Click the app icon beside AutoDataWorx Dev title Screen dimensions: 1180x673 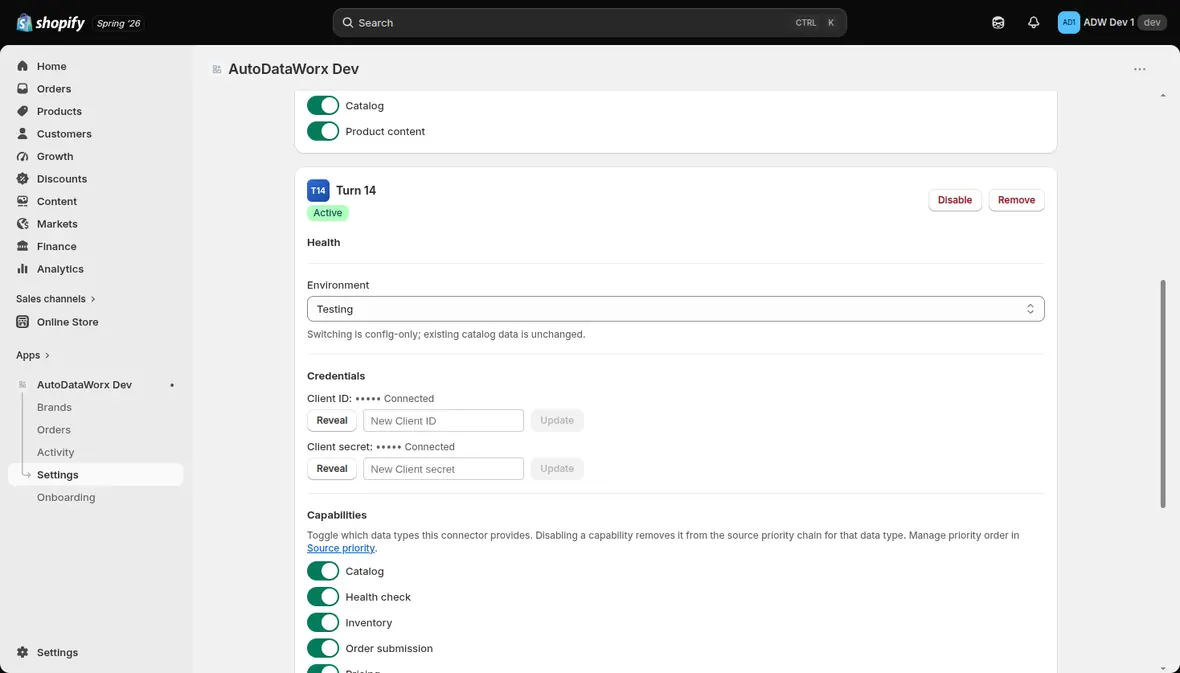tap(217, 69)
